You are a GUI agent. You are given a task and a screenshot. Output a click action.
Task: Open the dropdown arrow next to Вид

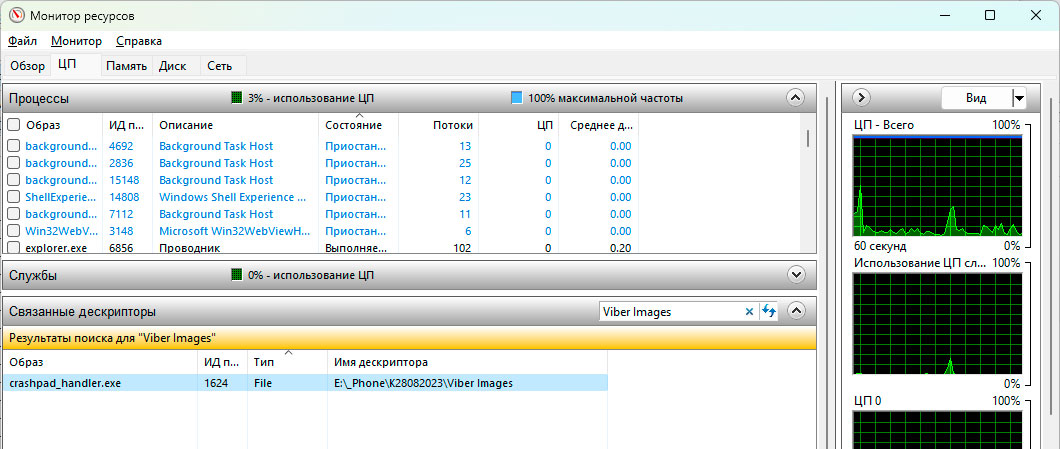coord(1019,98)
